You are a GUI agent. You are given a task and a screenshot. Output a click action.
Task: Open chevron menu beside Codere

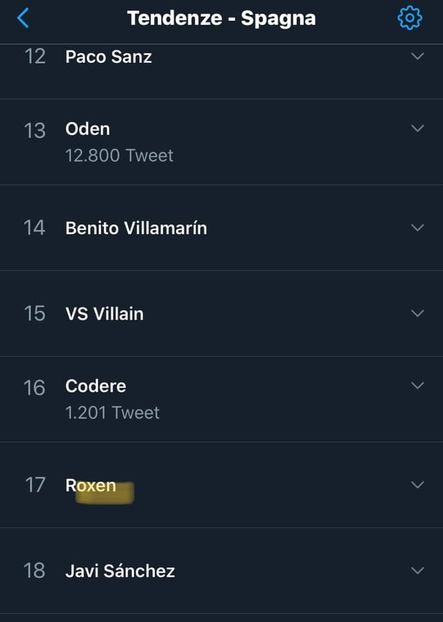click(x=417, y=386)
